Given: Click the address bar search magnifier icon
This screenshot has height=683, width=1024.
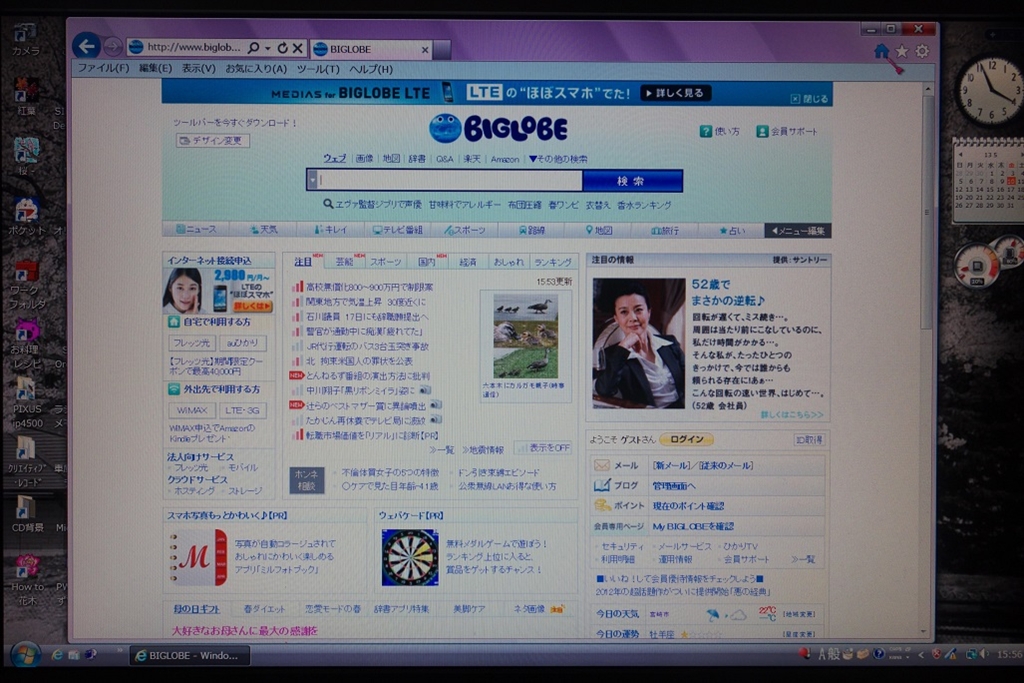Looking at the screenshot, I should click(x=254, y=48).
